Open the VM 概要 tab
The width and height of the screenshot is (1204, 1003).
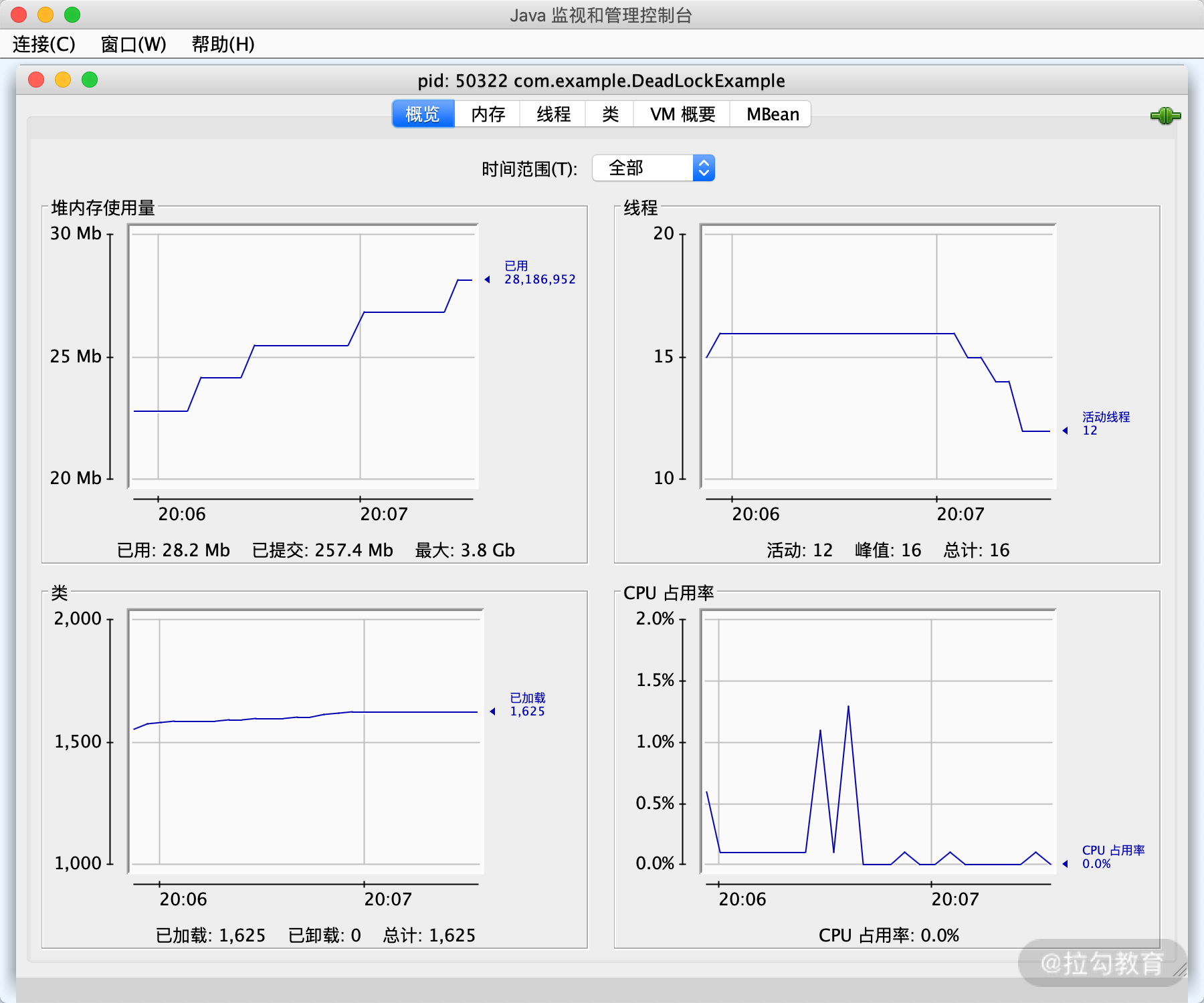tap(682, 114)
